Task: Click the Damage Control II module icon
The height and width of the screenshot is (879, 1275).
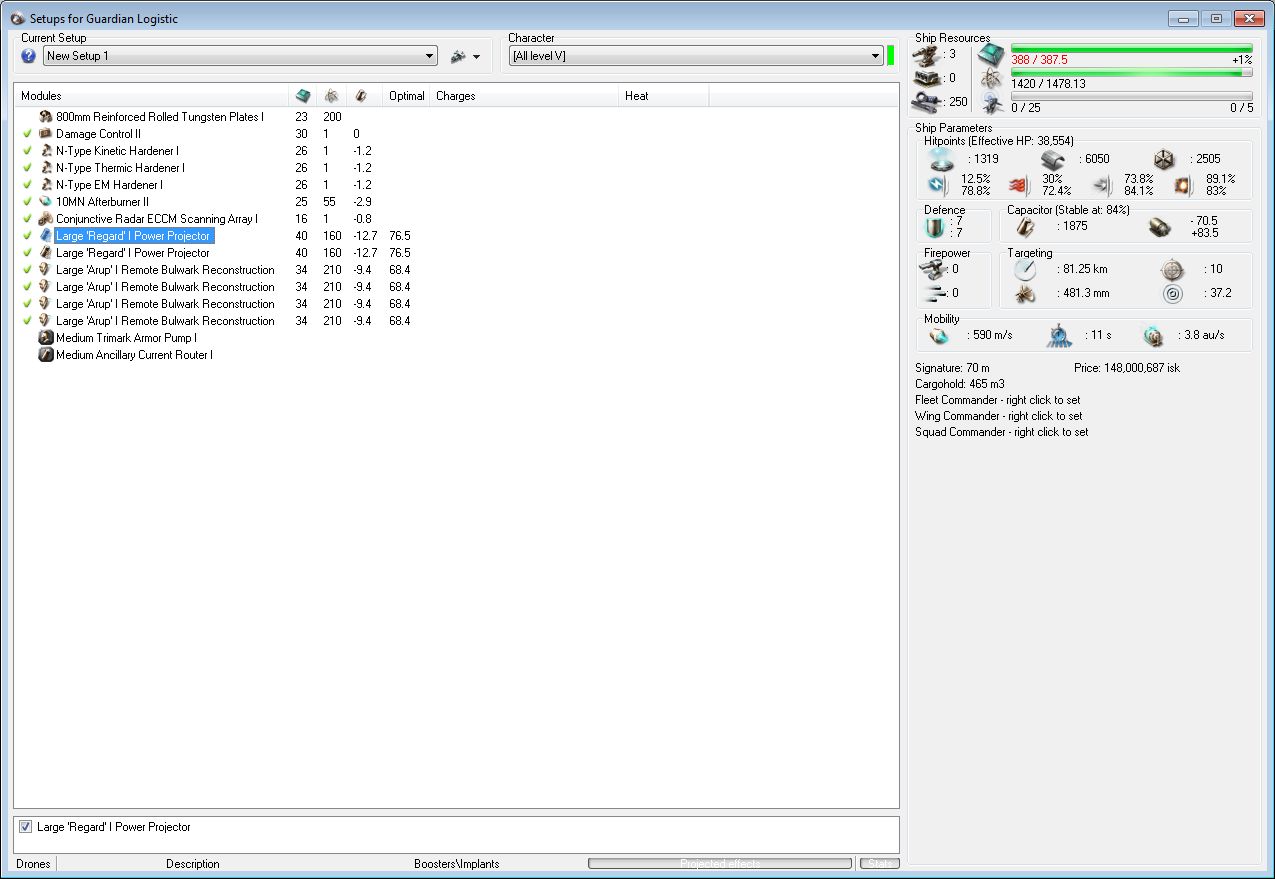Action: pyautogui.click(x=45, y=134)
